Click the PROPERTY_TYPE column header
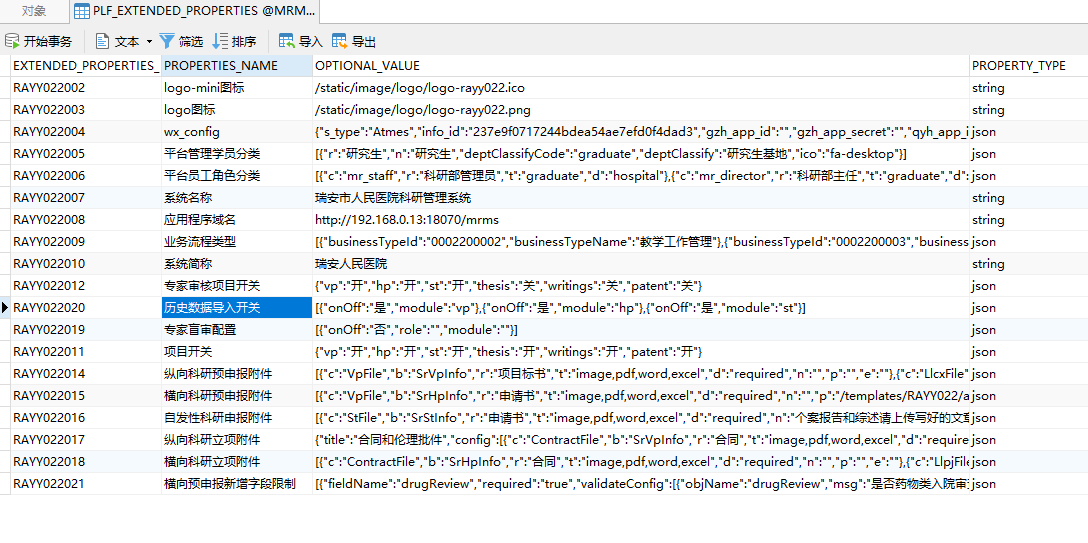The height and width of the screenshot is (543, 1088). coord(1028,66)
